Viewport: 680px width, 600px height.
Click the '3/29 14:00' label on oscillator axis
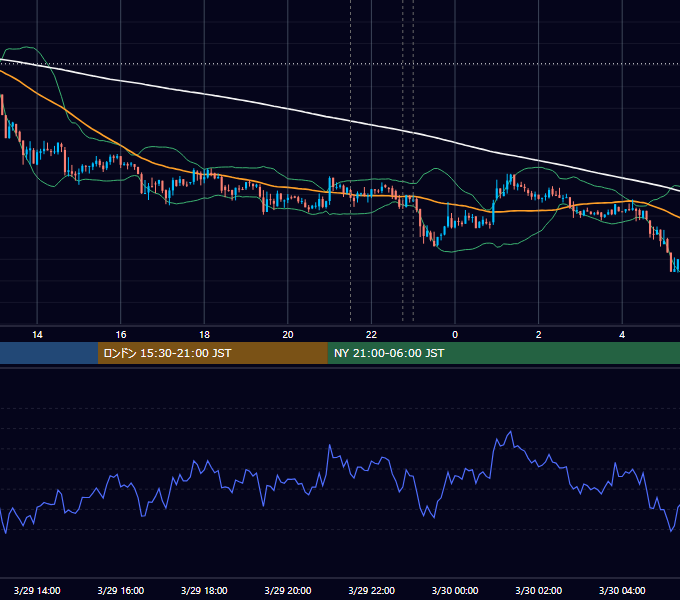pos(37,590)
